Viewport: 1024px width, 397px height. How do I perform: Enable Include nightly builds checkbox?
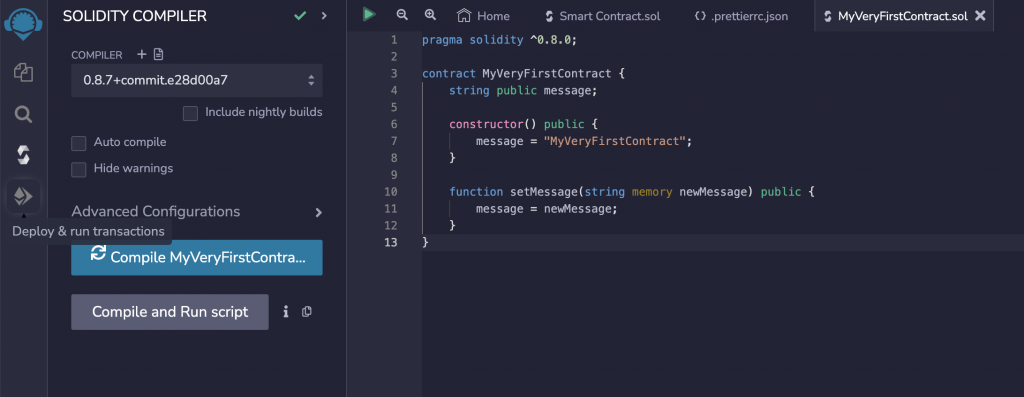tap(190, 114)
